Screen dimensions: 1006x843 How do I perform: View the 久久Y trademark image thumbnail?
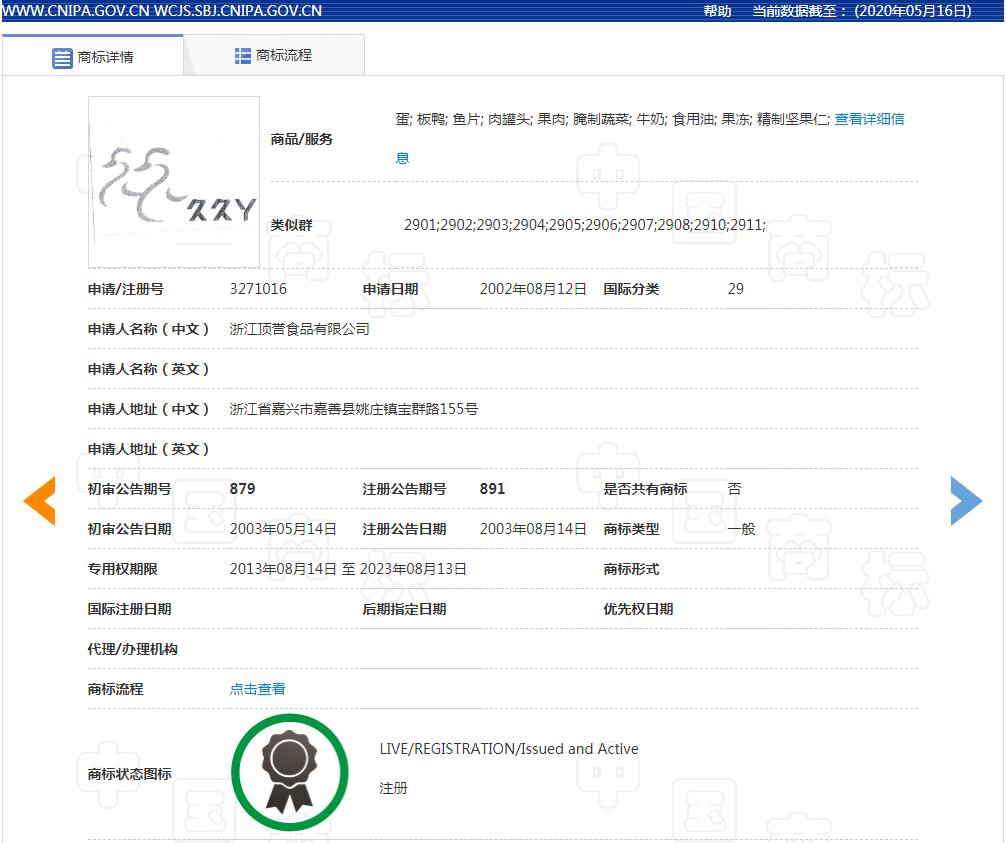pyautogui.click(x=173, y=182)
